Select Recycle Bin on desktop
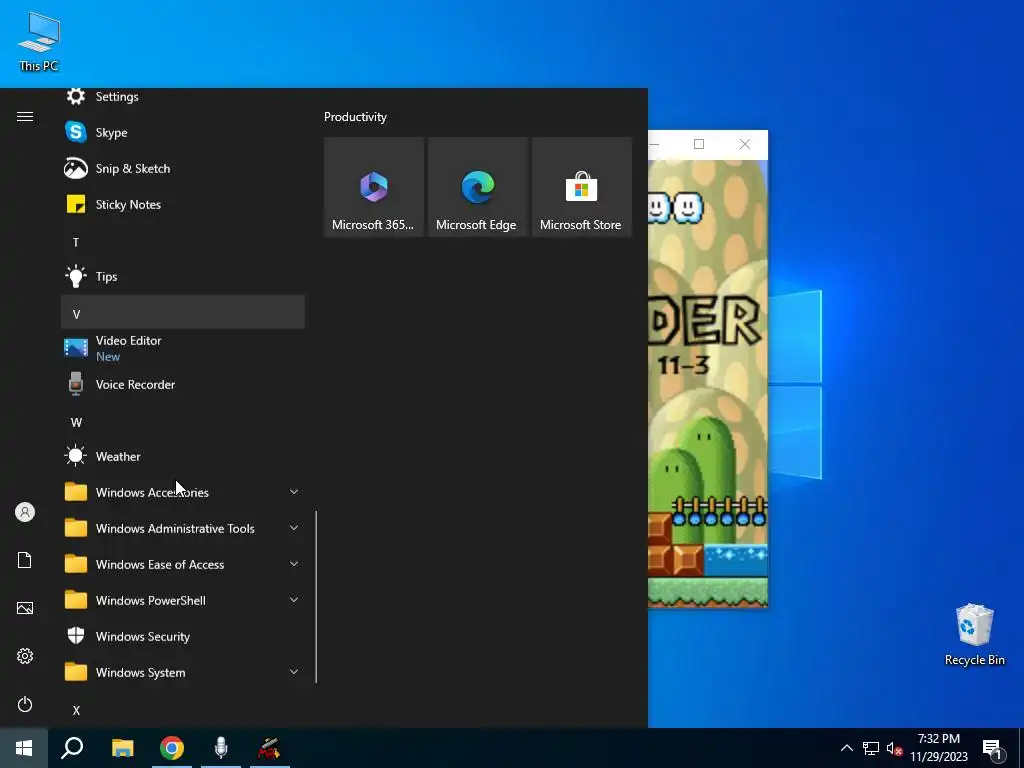Viewport: 1024px width, 768px height. point(974,634)
